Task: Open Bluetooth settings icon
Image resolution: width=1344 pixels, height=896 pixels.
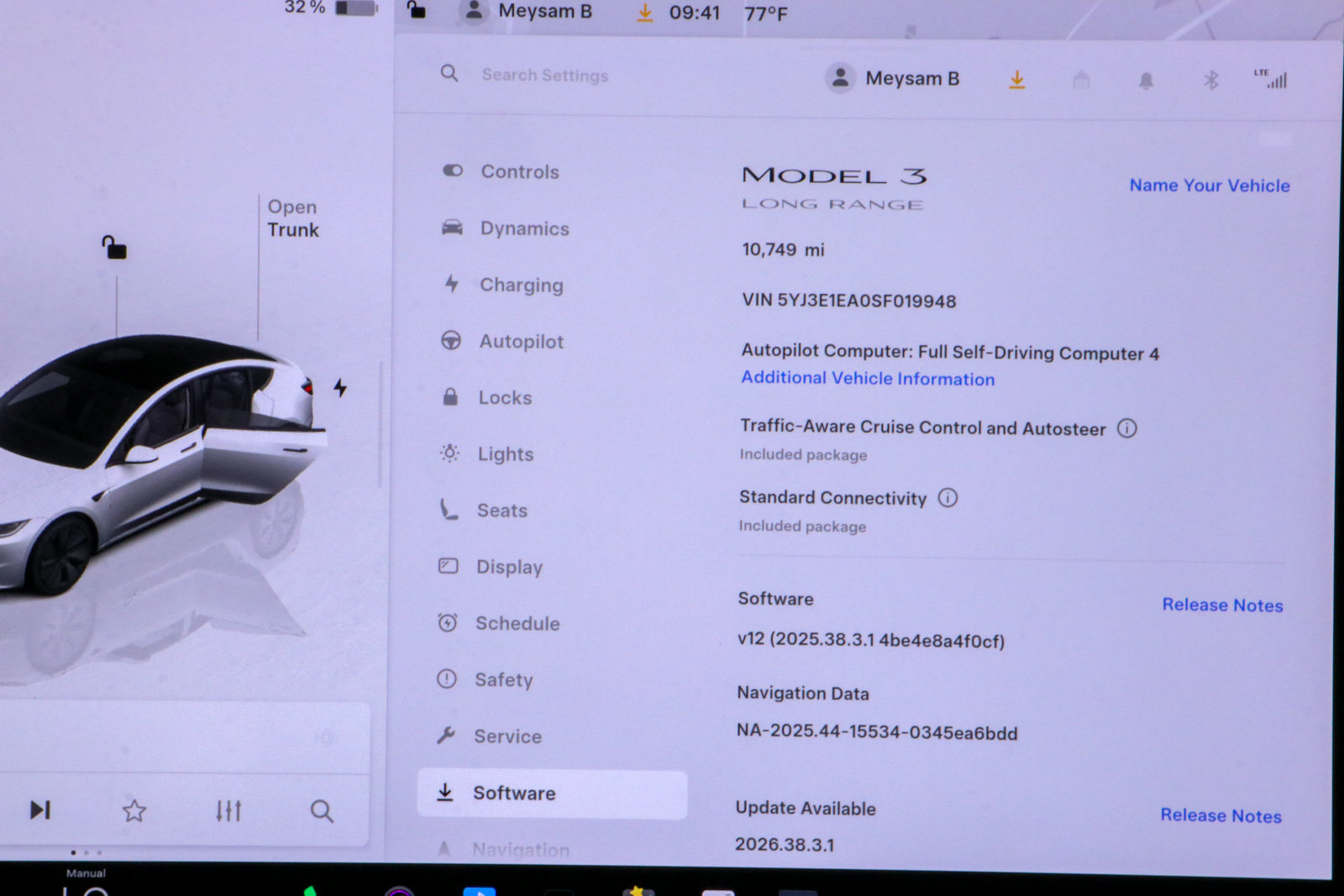Action: pos(1210,80)
